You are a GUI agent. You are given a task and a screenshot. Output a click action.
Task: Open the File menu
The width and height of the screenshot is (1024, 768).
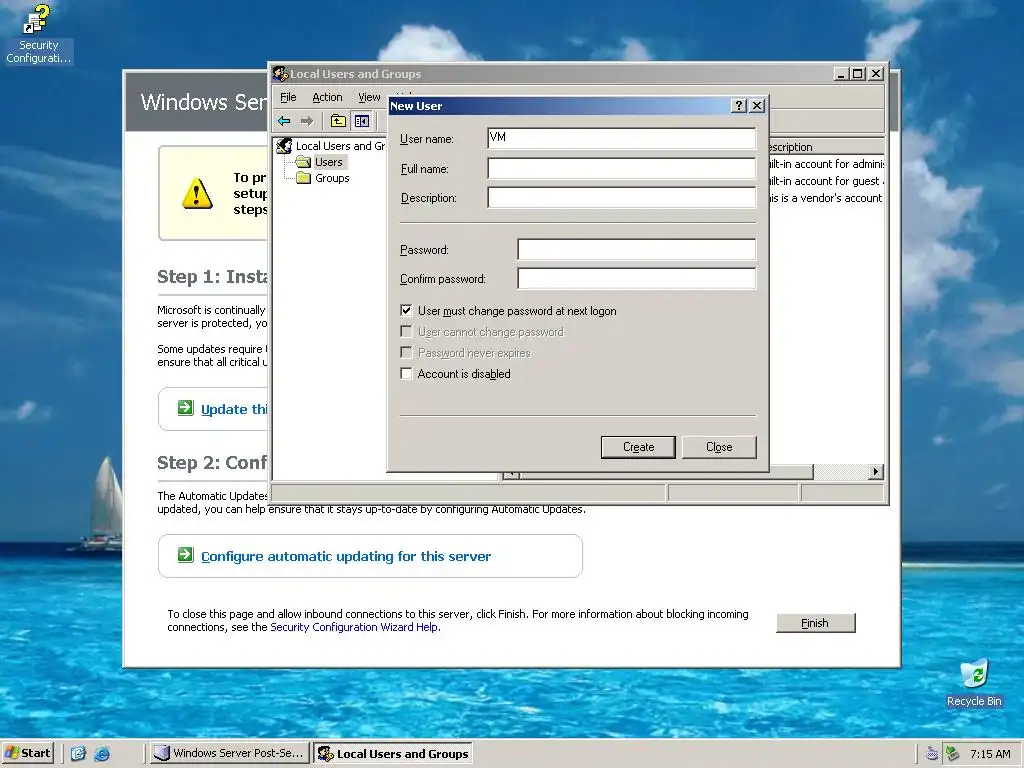pyautogui.click(x=288, y=97)
